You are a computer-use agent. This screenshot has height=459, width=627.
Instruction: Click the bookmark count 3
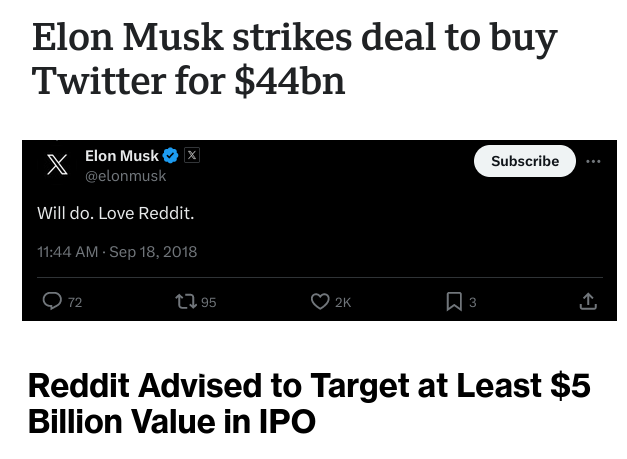coord(473,302)
